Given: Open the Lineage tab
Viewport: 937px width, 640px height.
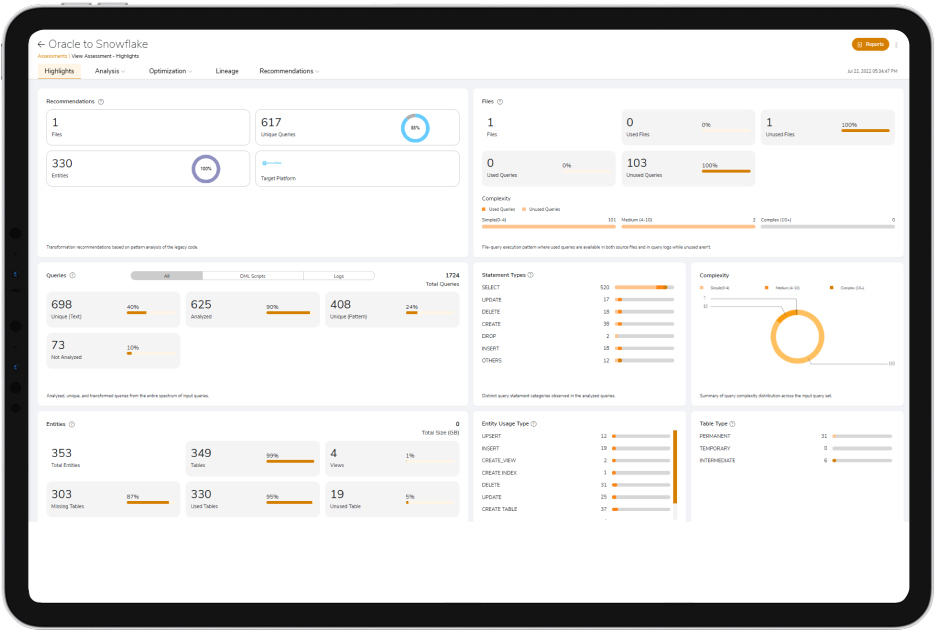Looking at the screenshot, I should 227,71.
